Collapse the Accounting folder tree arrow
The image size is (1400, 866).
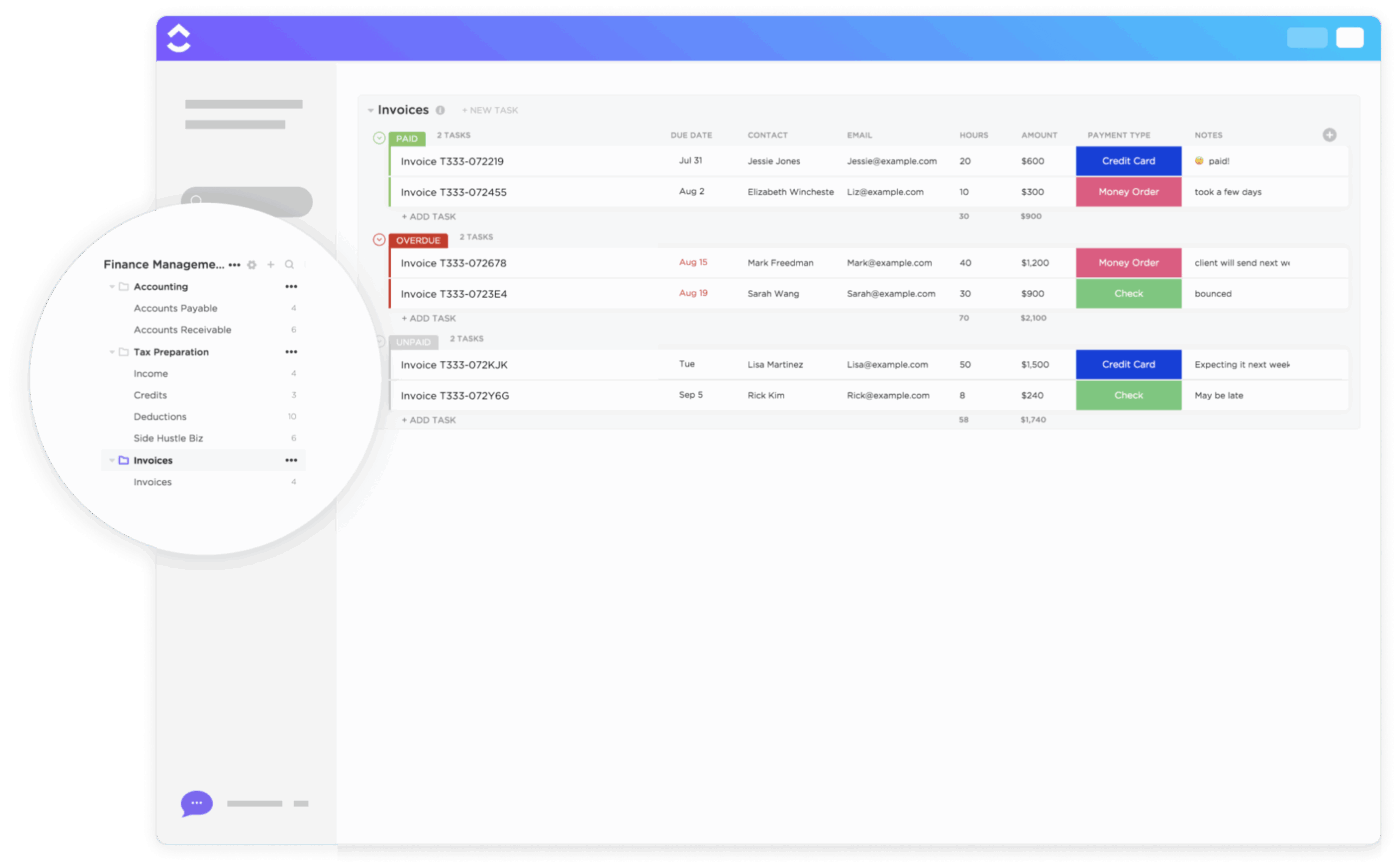pos(112,287)
